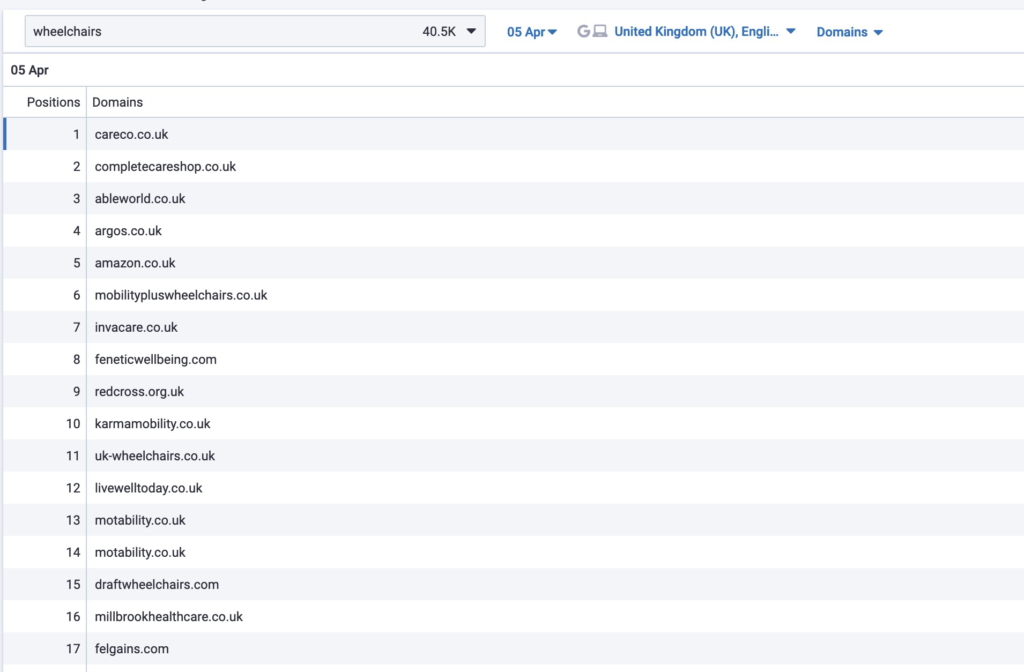Expand the United Kingdom (UK) location dropdown
Viewport: 1024px width, 672px height.
[705, 31]
